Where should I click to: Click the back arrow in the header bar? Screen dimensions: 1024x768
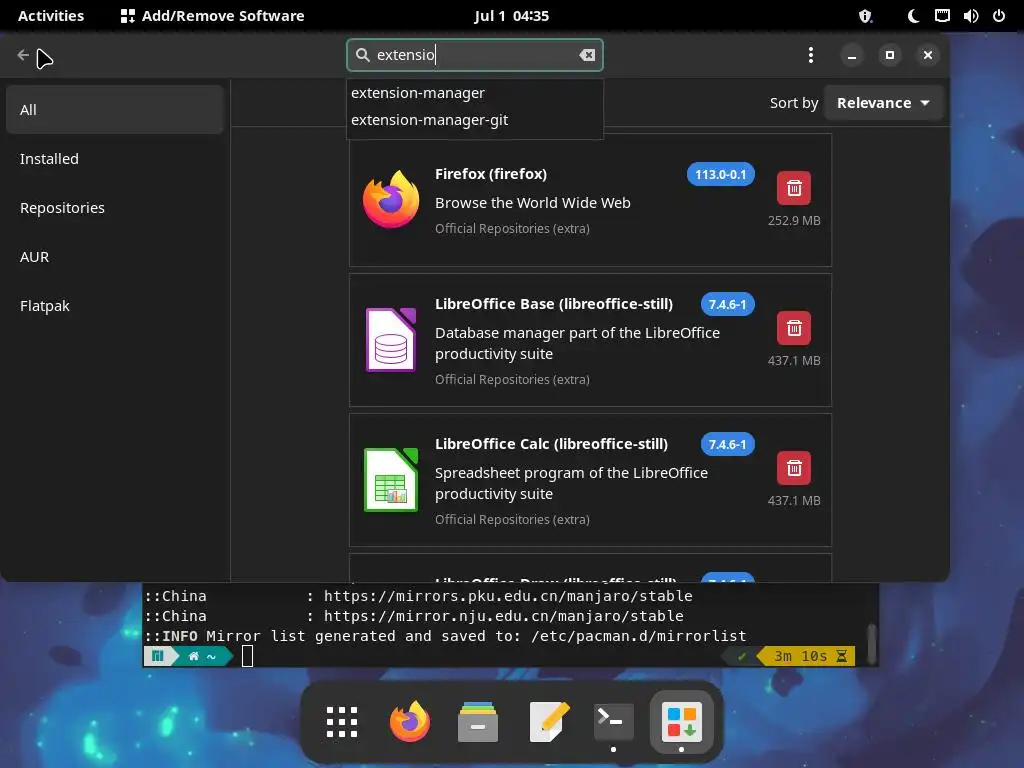(x=23, y=56)
